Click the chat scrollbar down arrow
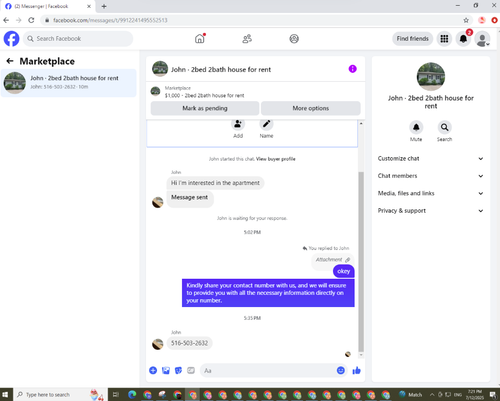Screen dimensions: 500x401 tap(361, 355)
